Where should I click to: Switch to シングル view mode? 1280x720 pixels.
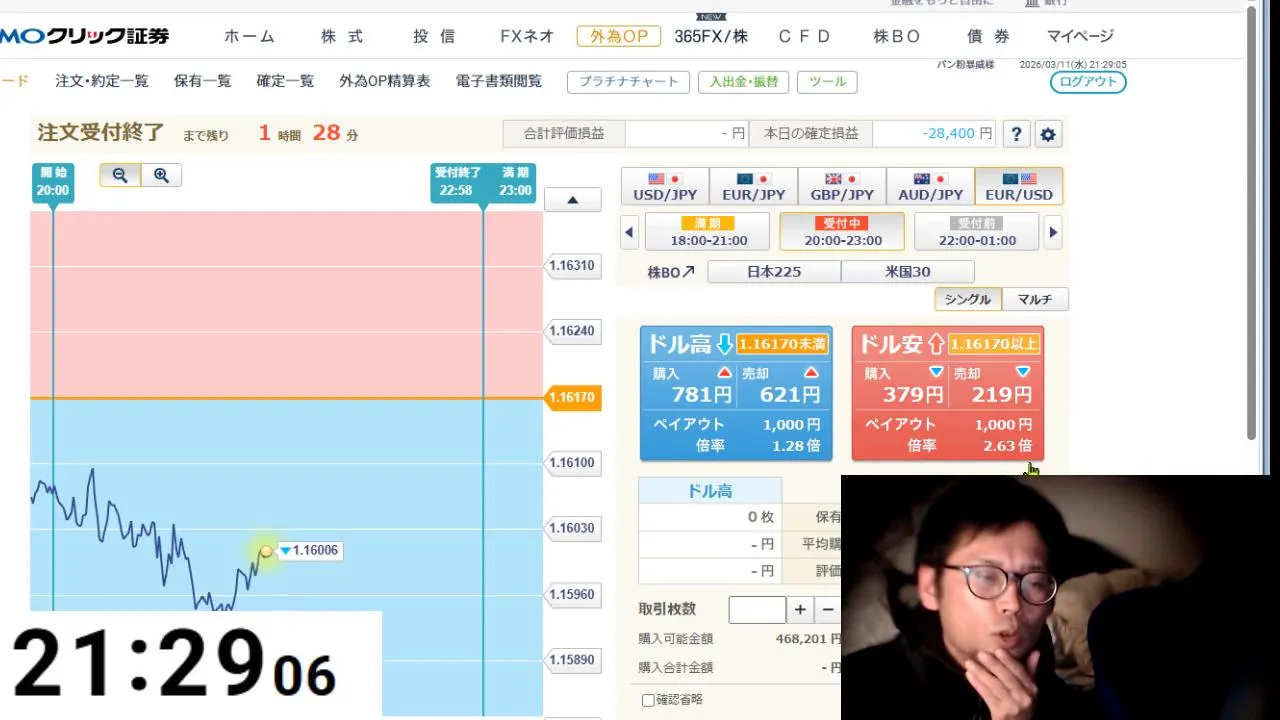967,299
